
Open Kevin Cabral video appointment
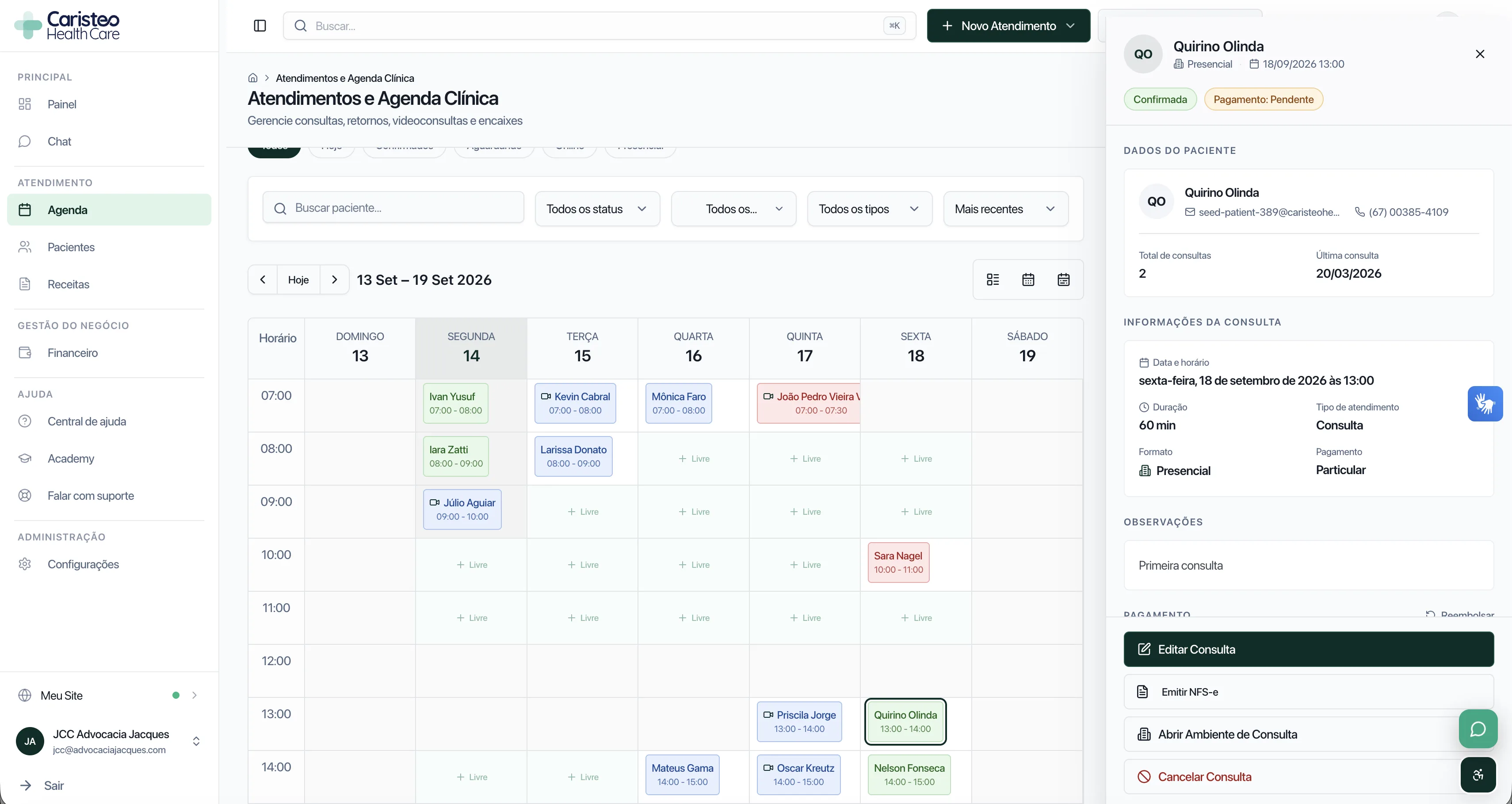coord(575,403)
